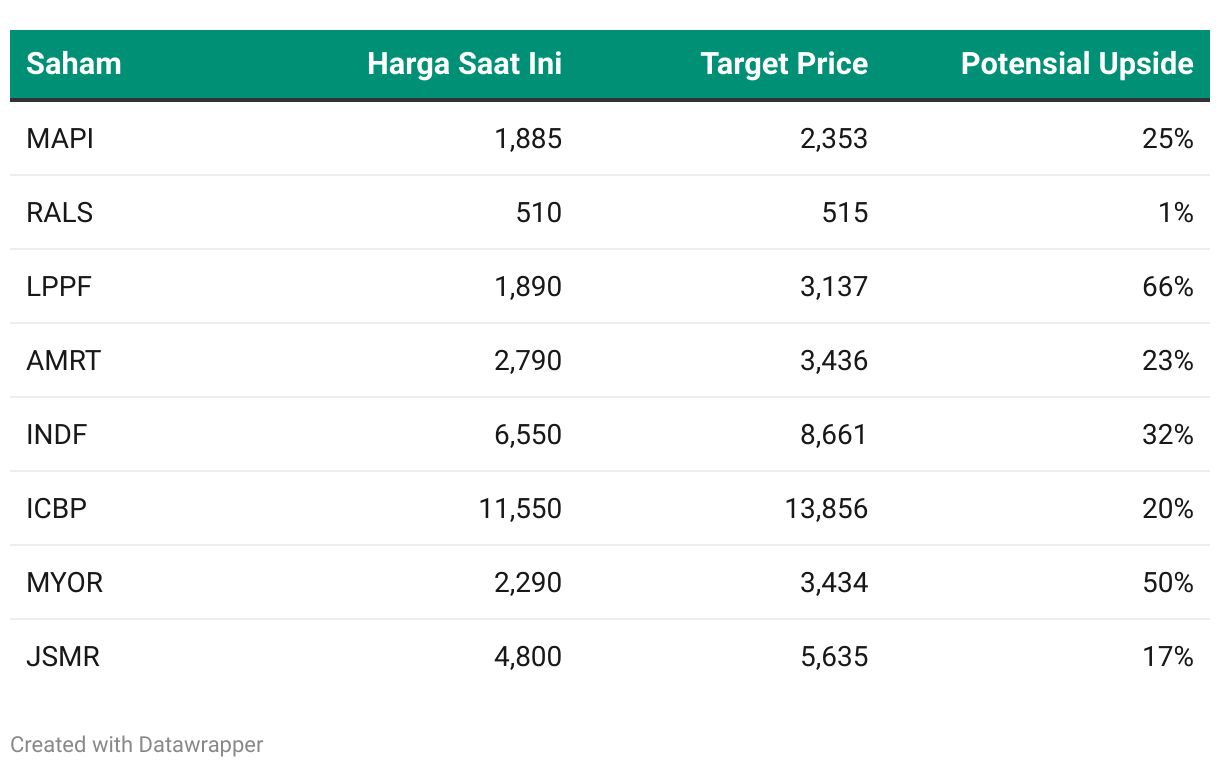Select the Potensial Upside column header
Viewport: 1220px width, 768px height.
(1077, 64)
